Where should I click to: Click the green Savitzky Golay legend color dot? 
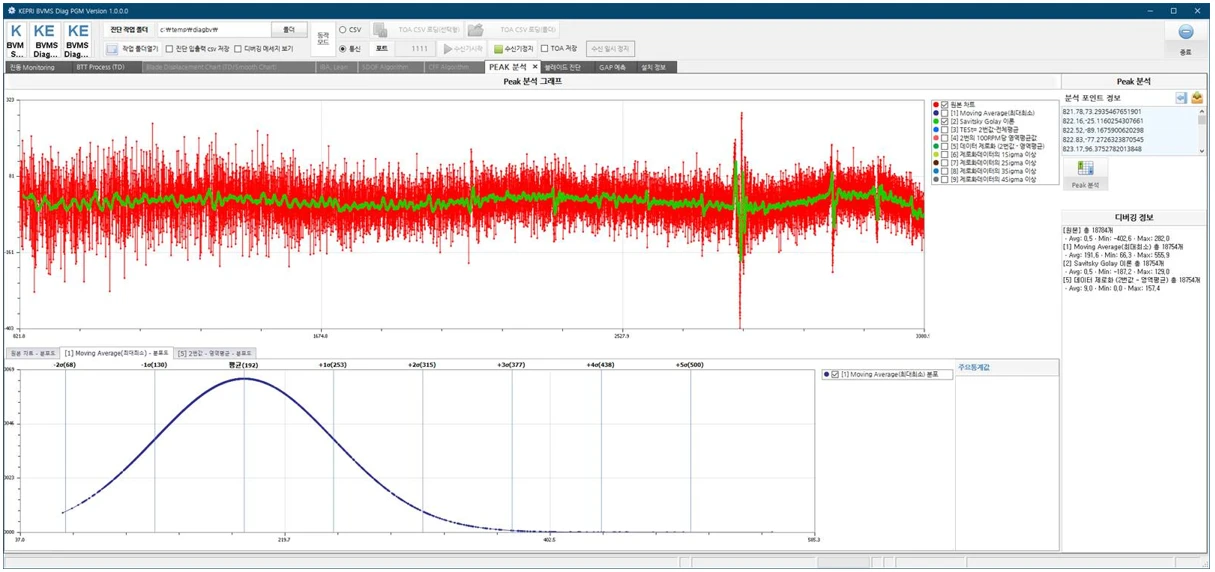coord(935,121)
